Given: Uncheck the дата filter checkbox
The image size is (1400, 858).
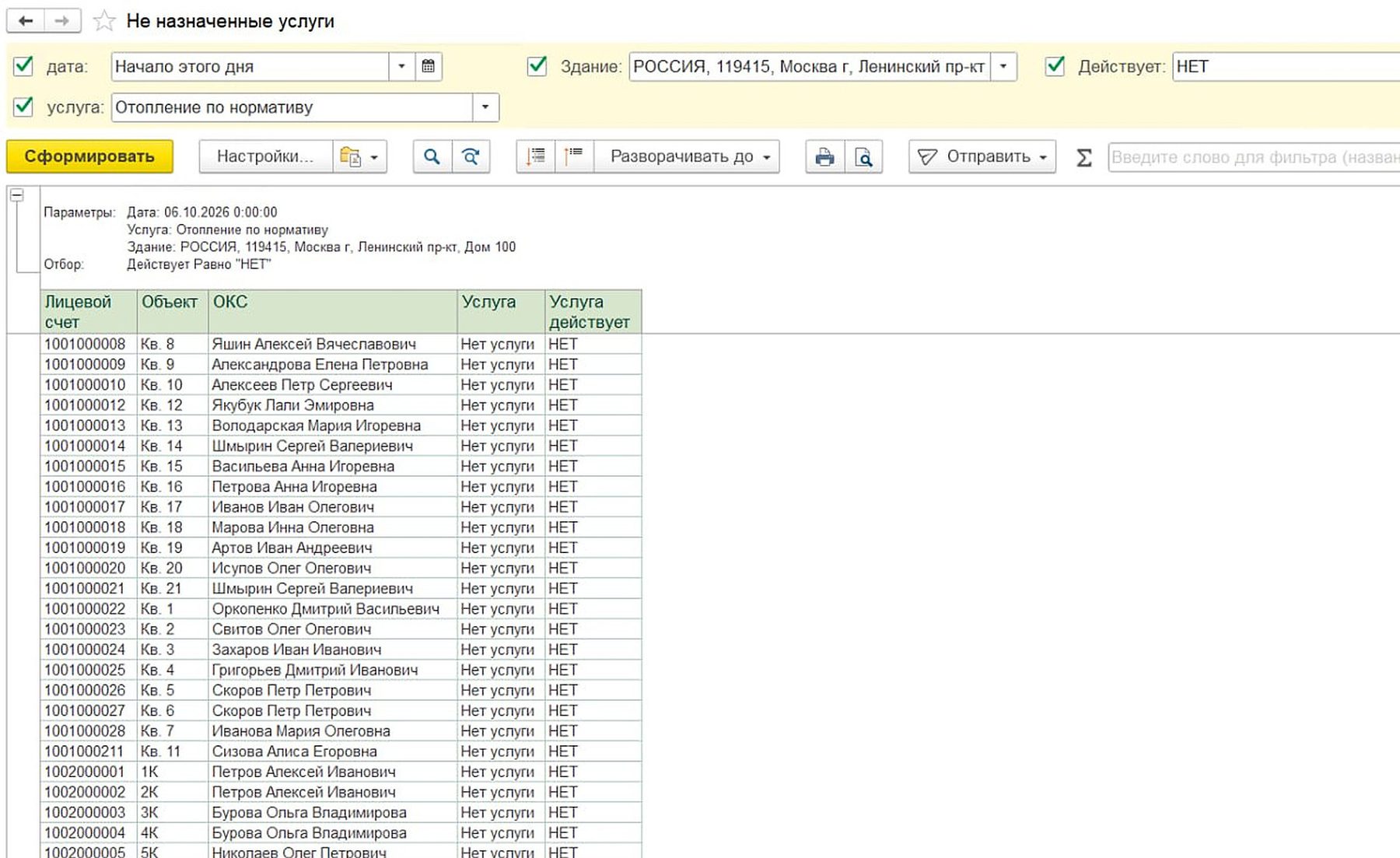Looking at the screenshot, I should (x=23, y=66).
